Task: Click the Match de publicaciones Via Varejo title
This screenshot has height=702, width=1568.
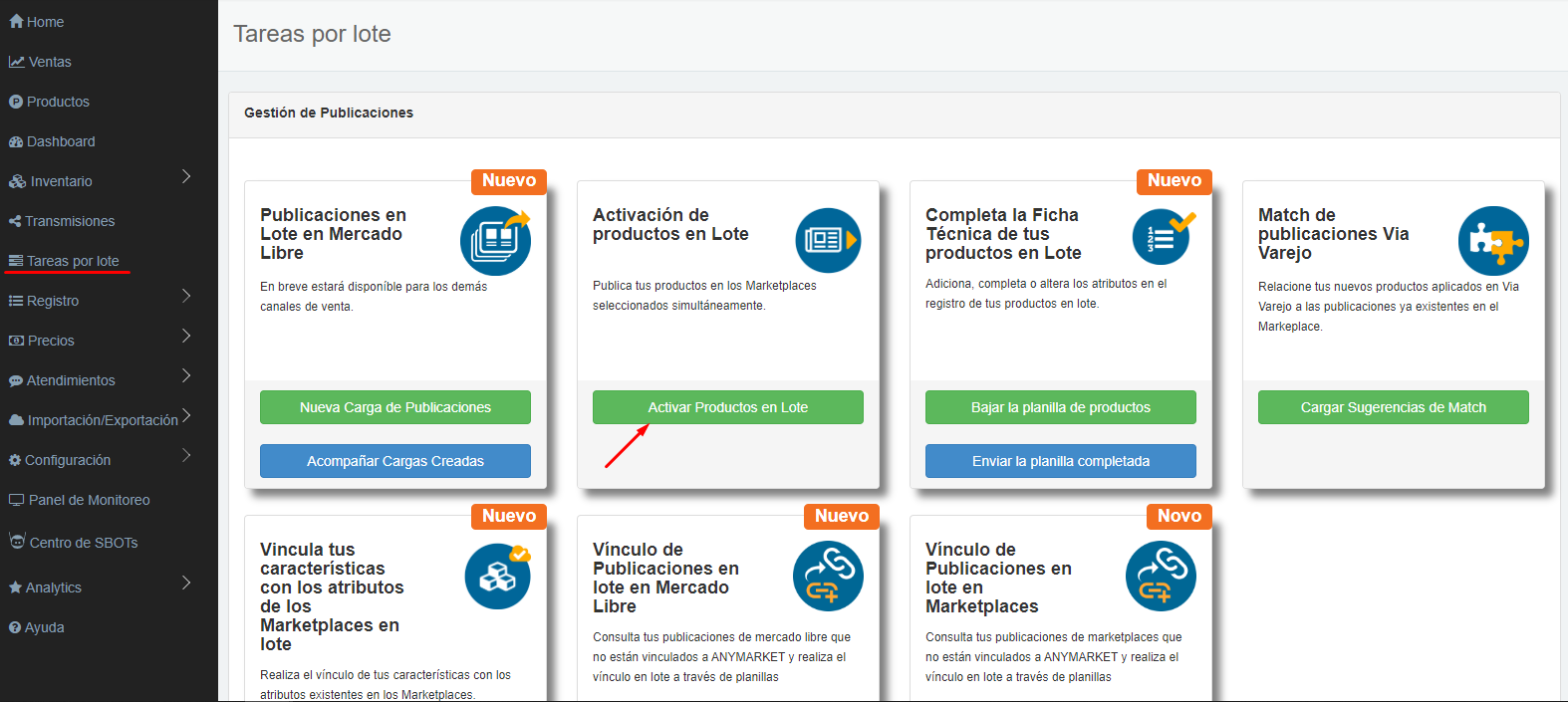Action: click(x=1333, y=234)
